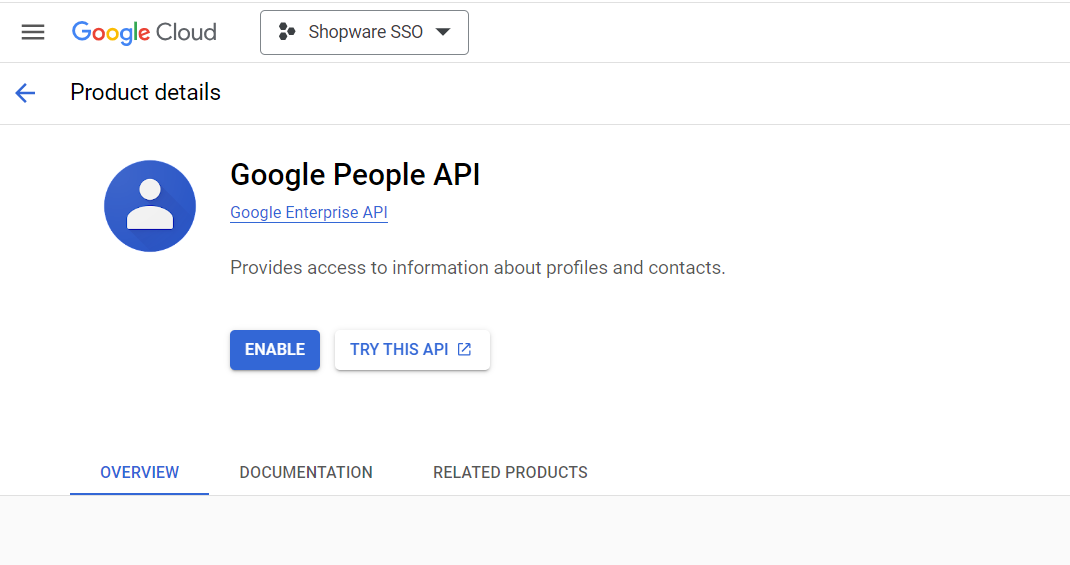Follow the Google Enterprise API link
Image resolution: width=1070 pixels, height=565 pixels.
[308, 212]
